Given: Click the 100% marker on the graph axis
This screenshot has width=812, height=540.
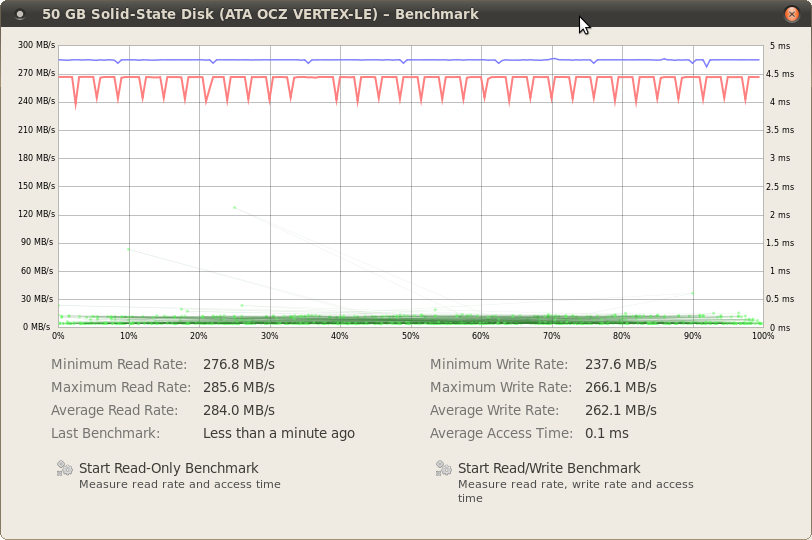Looking at the screenshot, I should coord(763,336).
